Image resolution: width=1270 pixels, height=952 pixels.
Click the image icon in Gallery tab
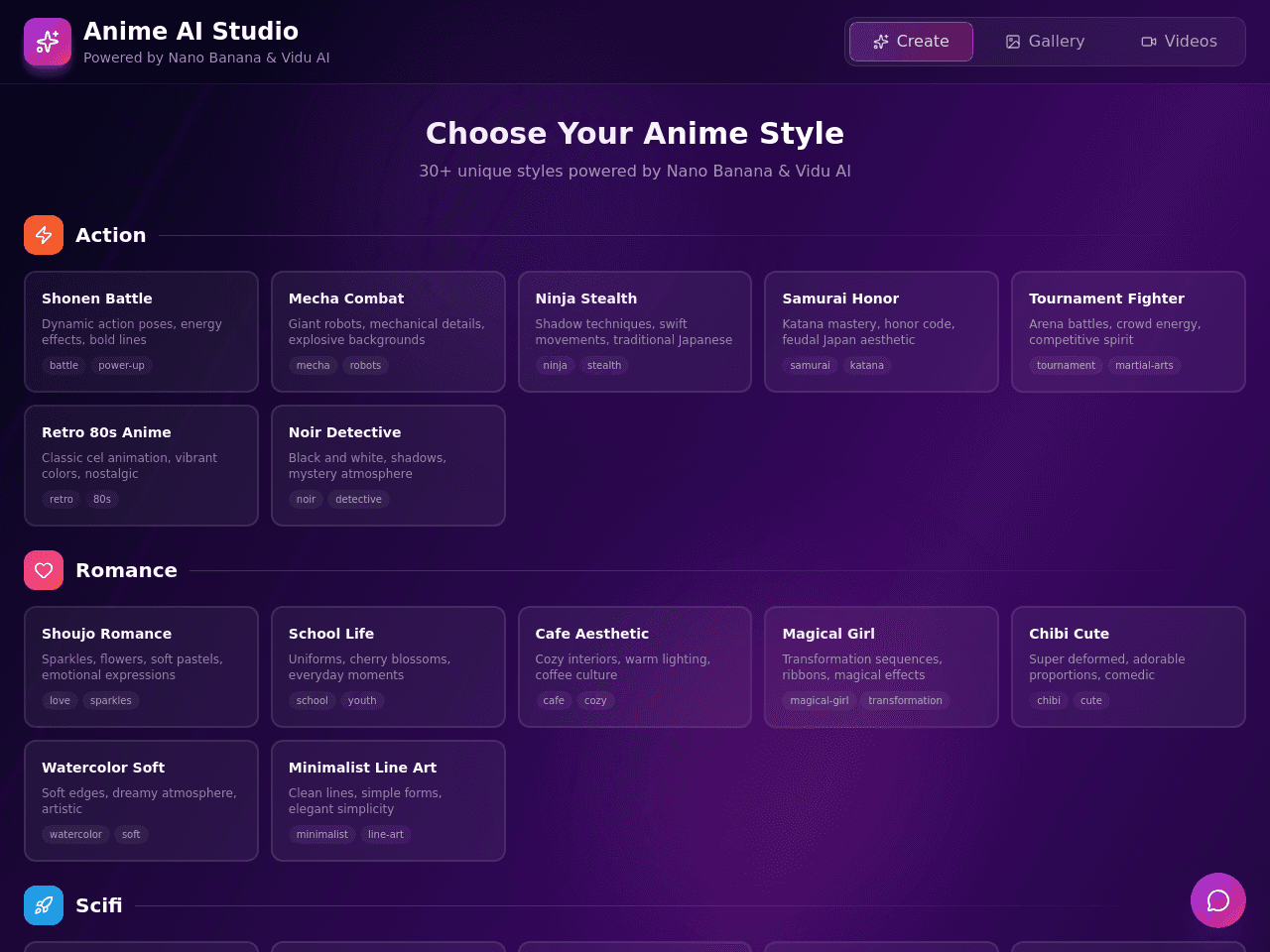(1013, 42)
